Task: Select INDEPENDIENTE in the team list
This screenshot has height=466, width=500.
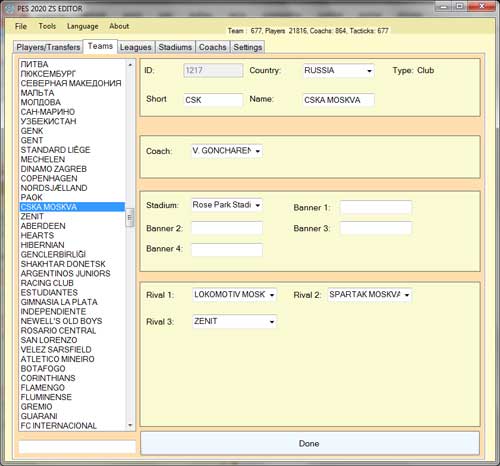Action: [x=72, y=311]
